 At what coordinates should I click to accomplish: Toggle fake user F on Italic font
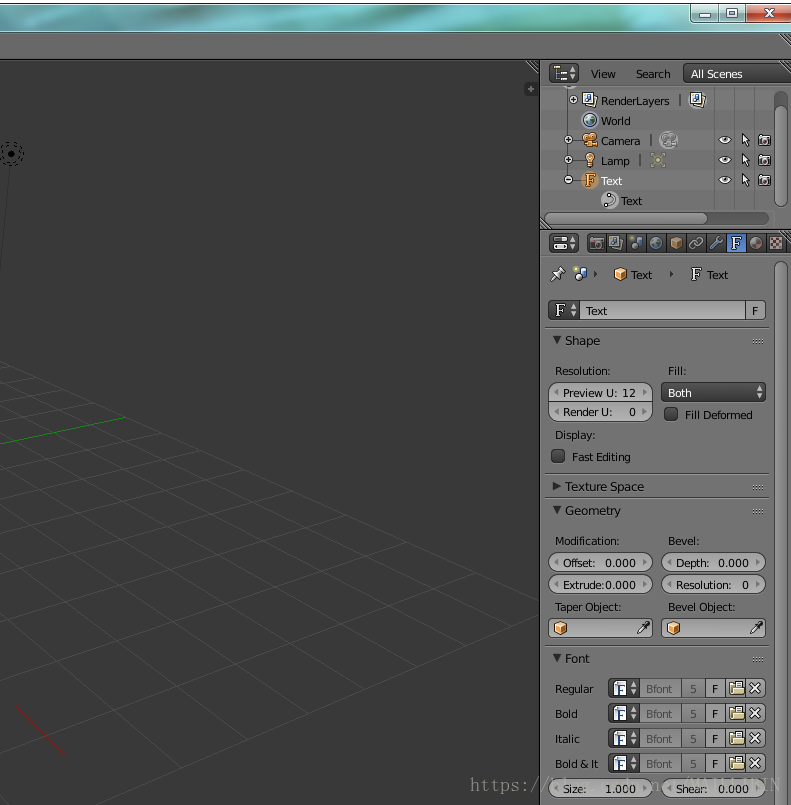(x=715, y=738)
